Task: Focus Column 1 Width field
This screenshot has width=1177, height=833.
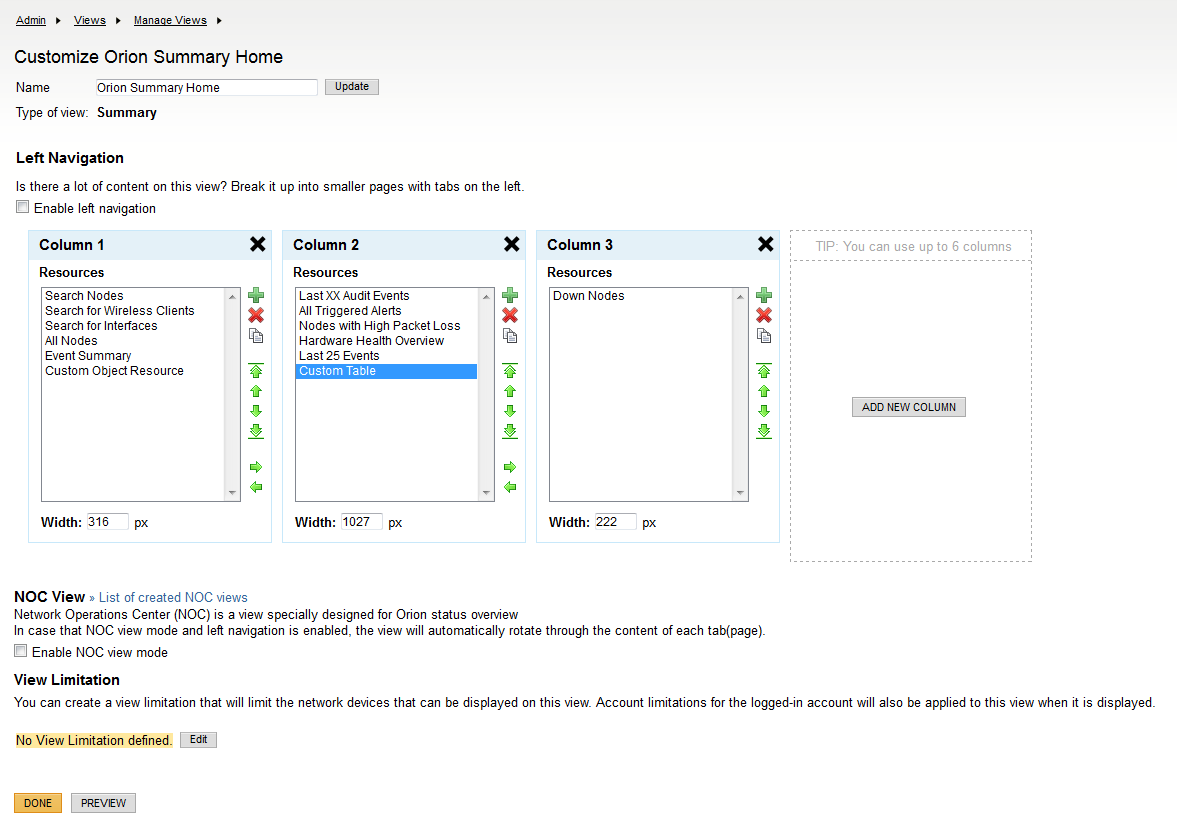Action: (107, 522)
